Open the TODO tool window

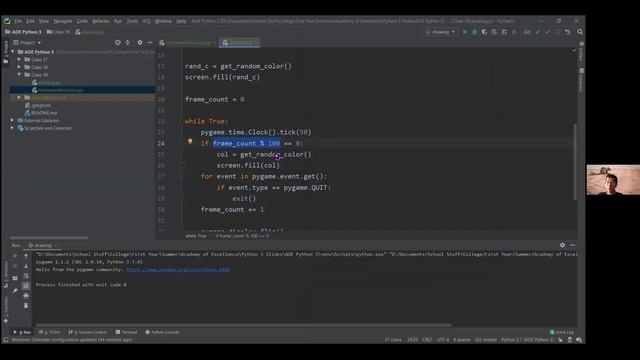[x=50, y=332]
